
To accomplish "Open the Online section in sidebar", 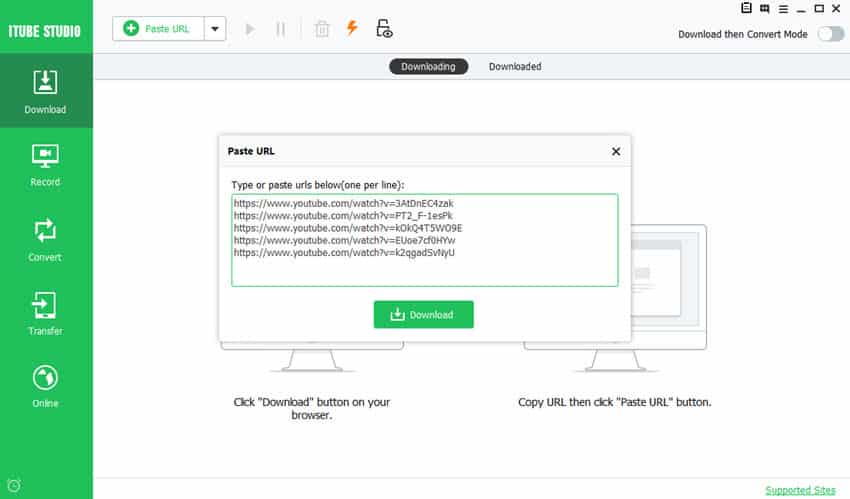I will (46, 387).
